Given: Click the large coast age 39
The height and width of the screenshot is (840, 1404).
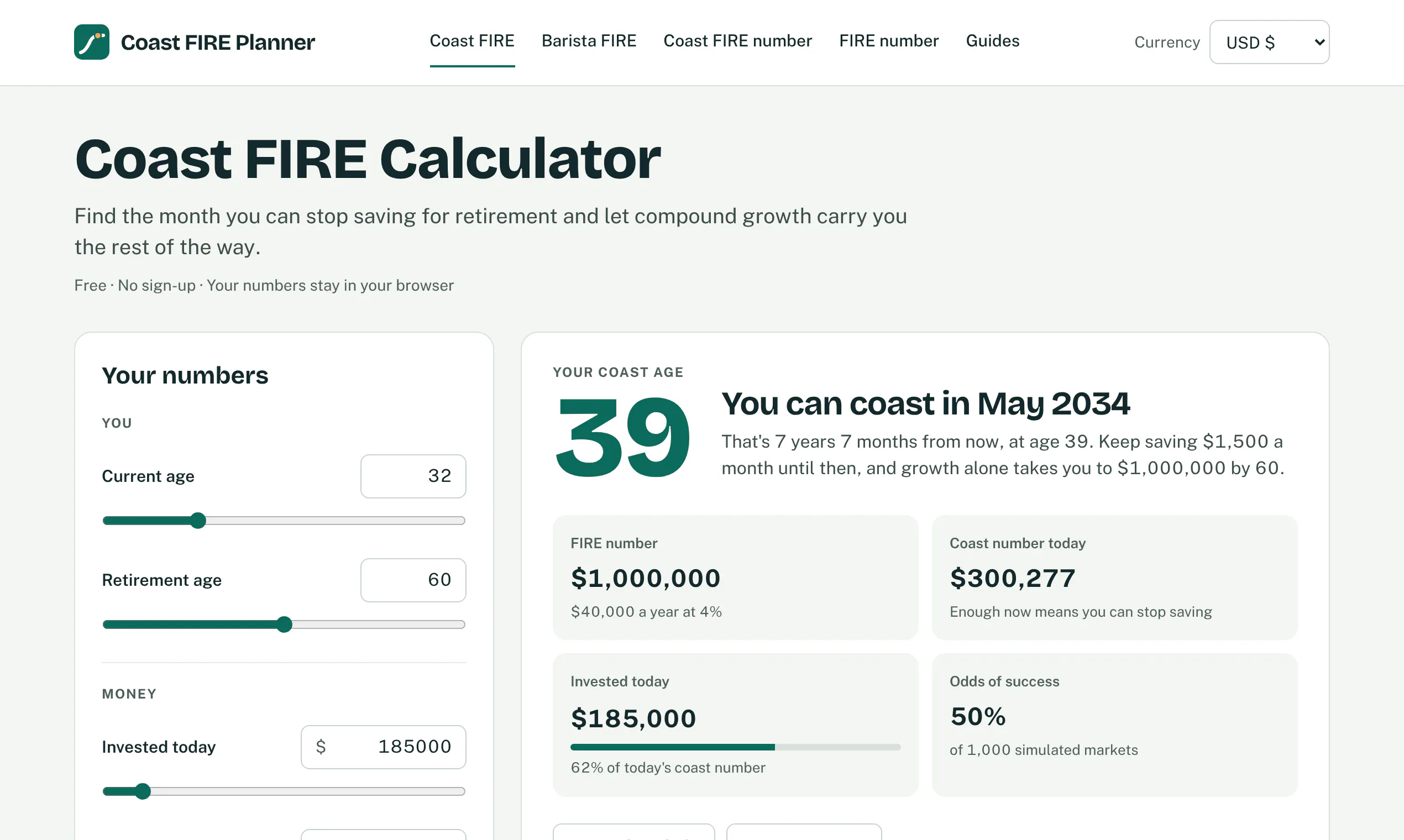Looking at the screenshot, I should pos(623,437).
